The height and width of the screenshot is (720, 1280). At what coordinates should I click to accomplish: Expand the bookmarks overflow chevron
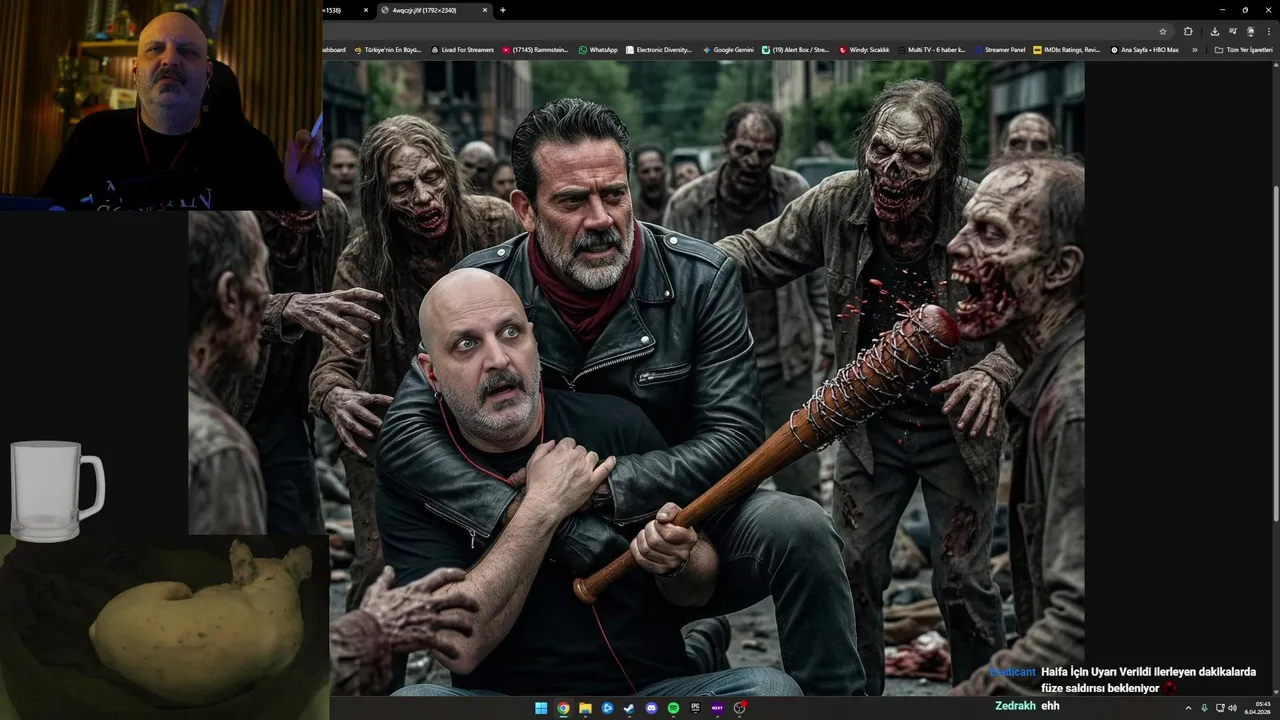(x=1194, y=49)
